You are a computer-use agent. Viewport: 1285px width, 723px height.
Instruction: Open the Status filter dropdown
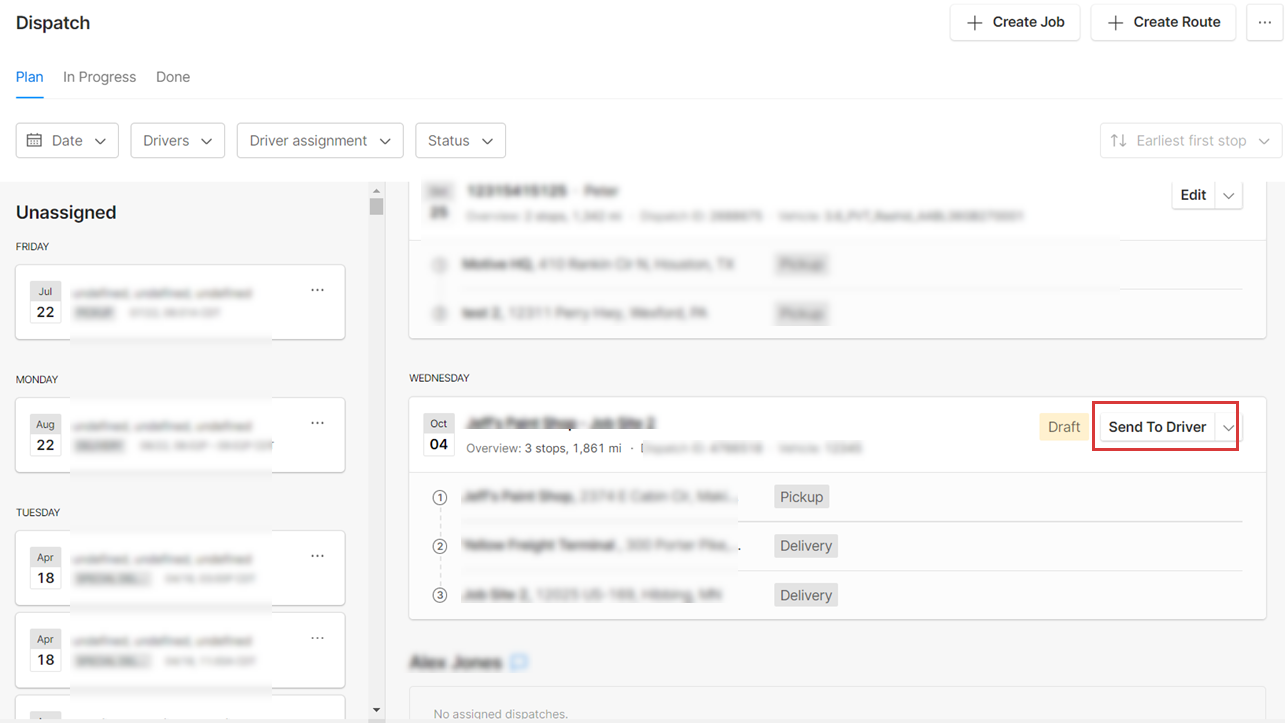click(x=460, y=140)
